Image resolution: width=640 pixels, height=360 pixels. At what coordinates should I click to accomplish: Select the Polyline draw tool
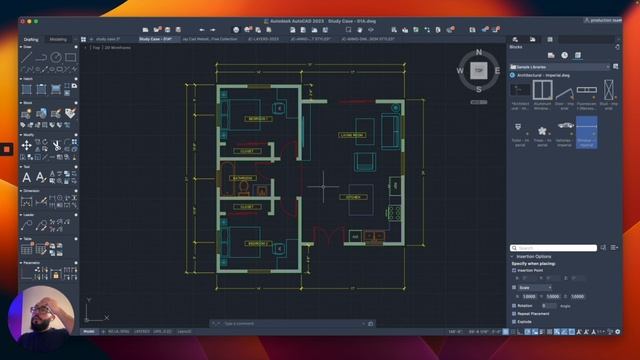click(41, 58)
